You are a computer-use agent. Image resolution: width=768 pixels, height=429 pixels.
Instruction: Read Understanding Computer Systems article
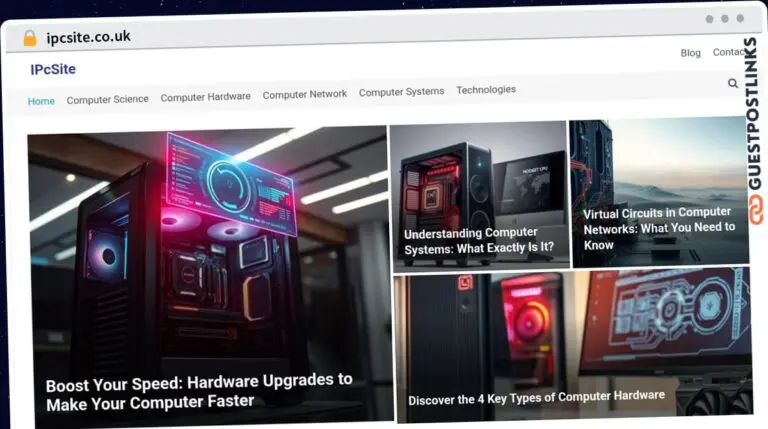478,239
